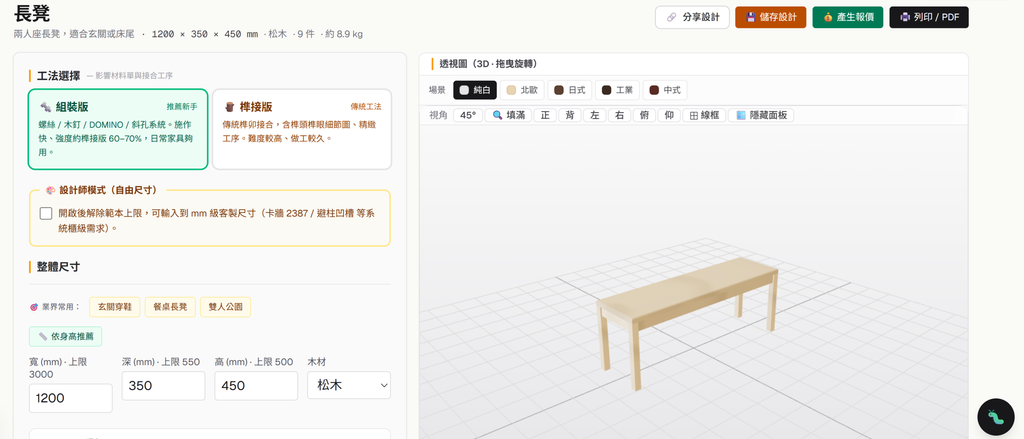This screenshot has width=1024, height=439.
Task: Set the view to 45°
Action: tap(468, 115)
